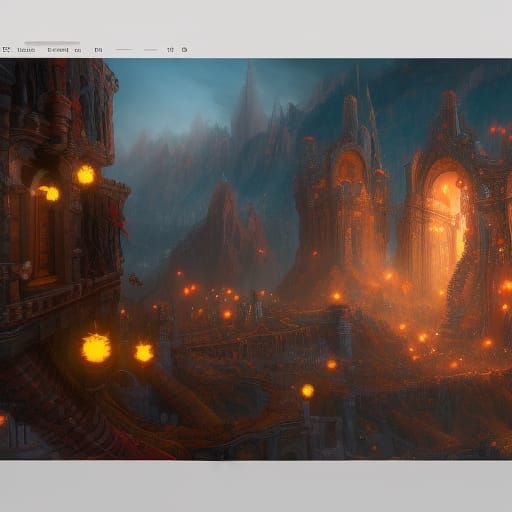The image size is (512, 512).
Task: Click the small icon just left of the overlapping-squares icon
Action: pos(170,50)
